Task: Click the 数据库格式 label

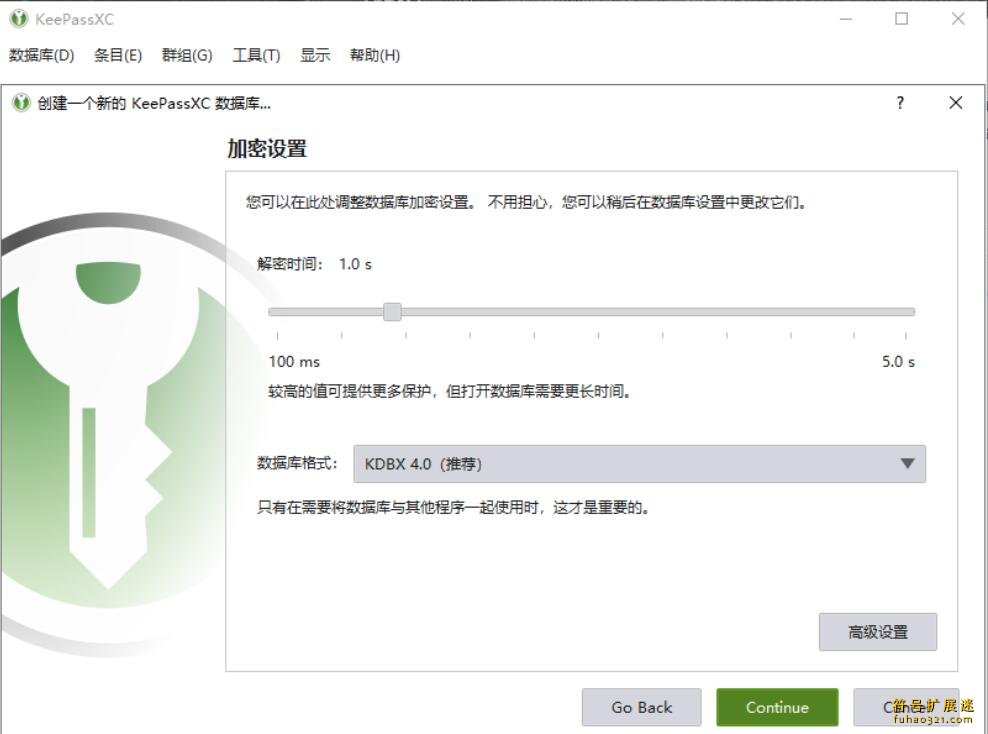Action: [x=297, y=463]
